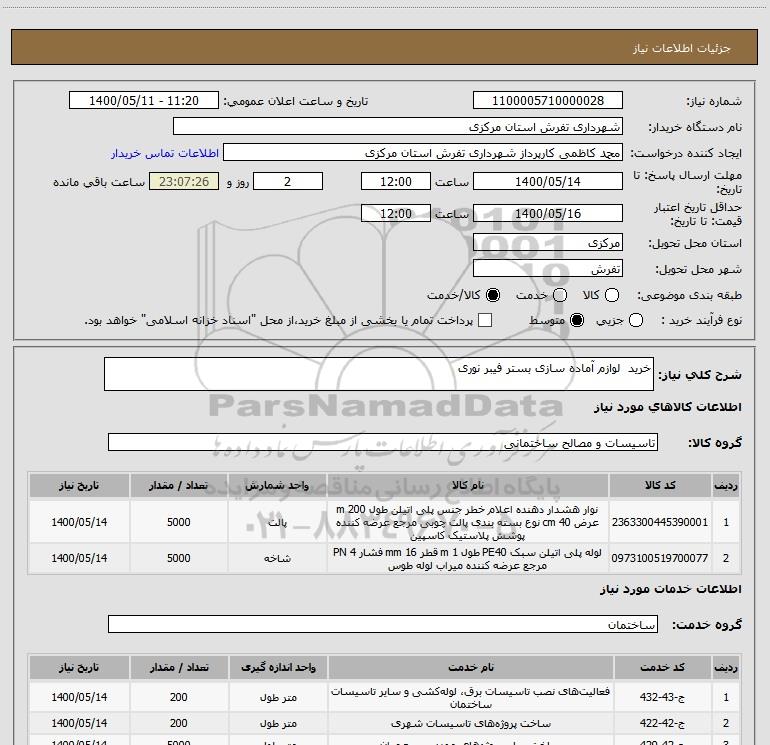Click the اطلاعات کالاهای مورد نیاز section heading

click(x=667, y=407)
